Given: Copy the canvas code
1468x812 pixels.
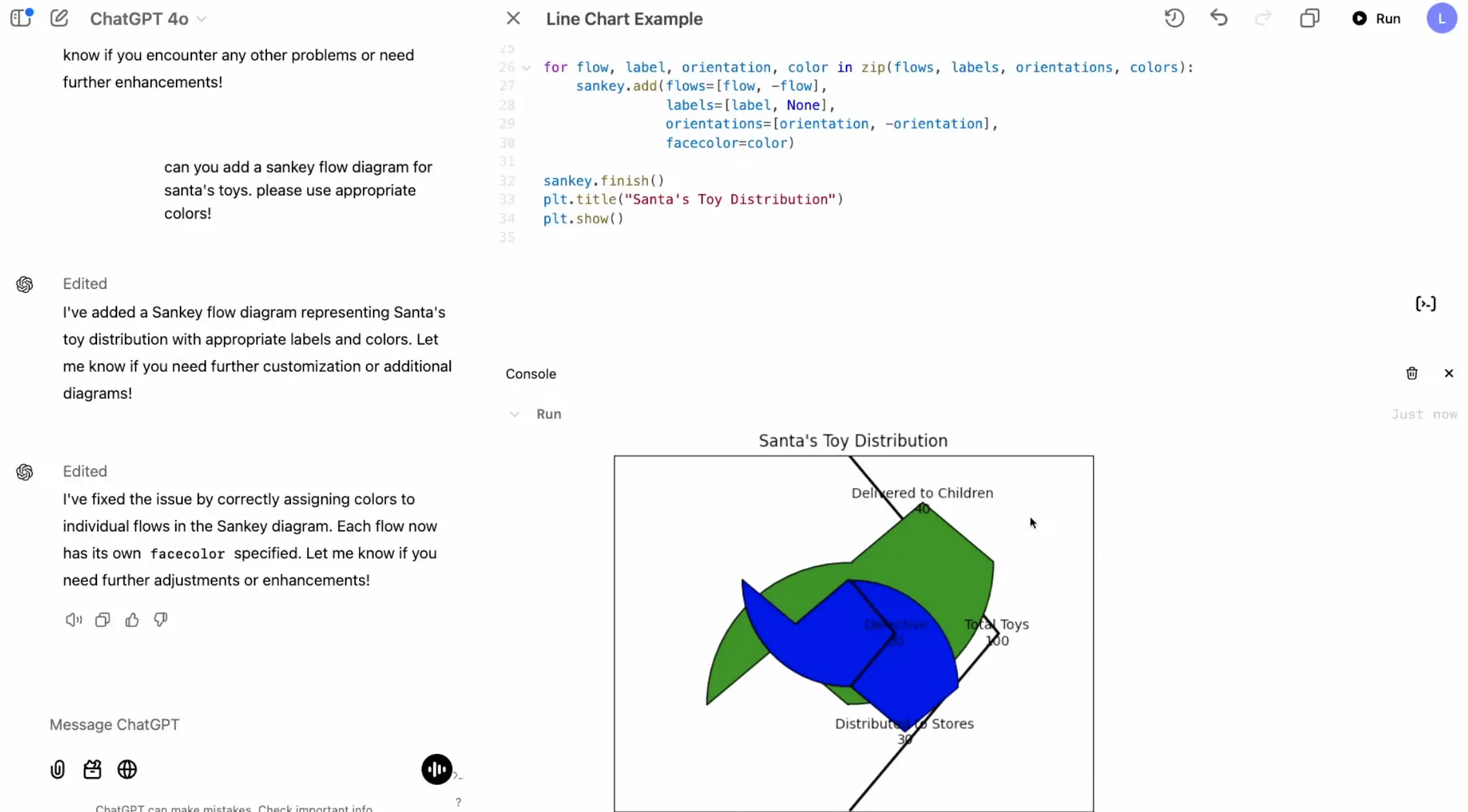Looking at the screenshot, I should point(1310,18).
